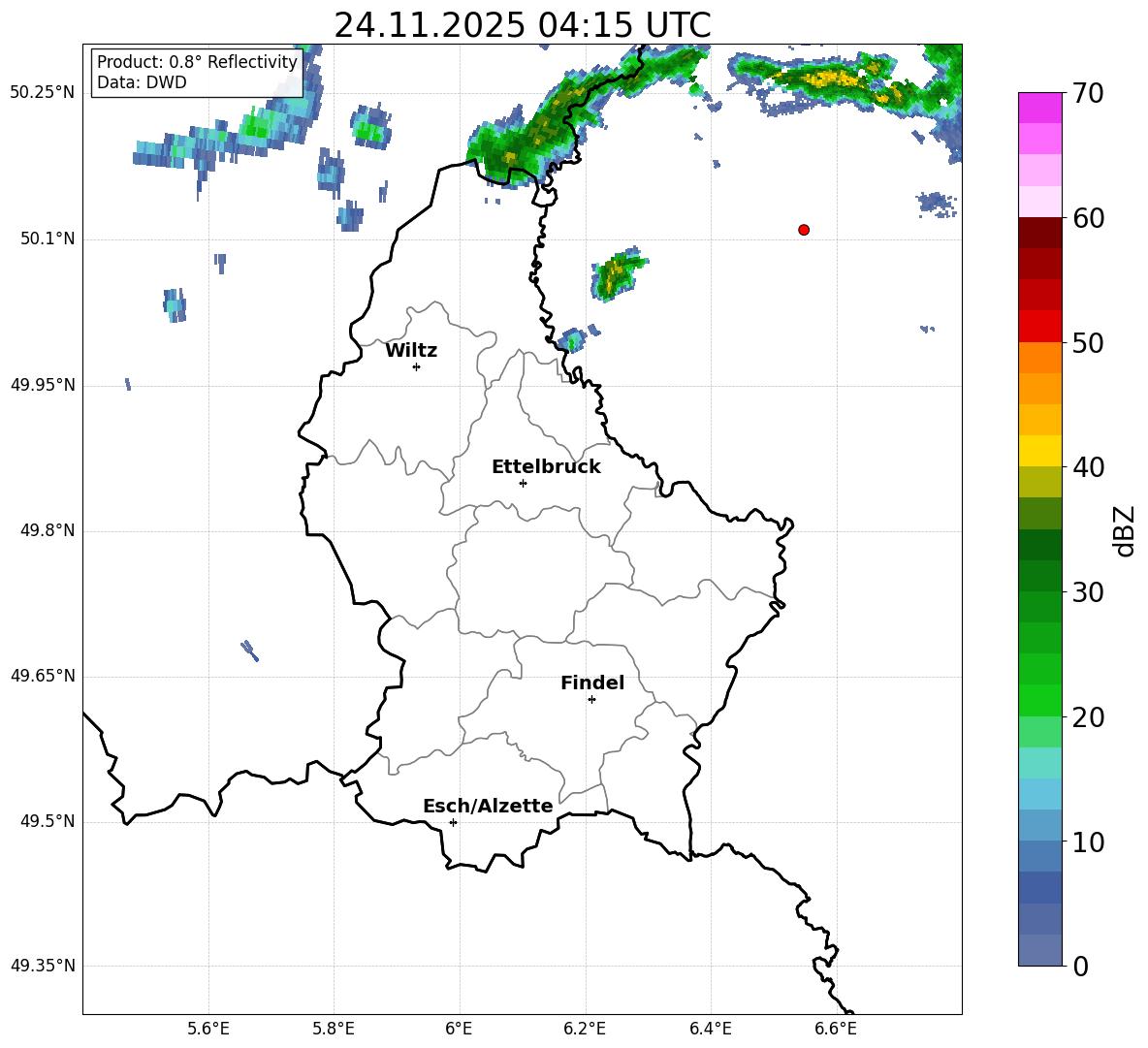1148x1048 pixels.
Task: Click the 0 tick on the colorbar
Action: [x=1081, y=966]
